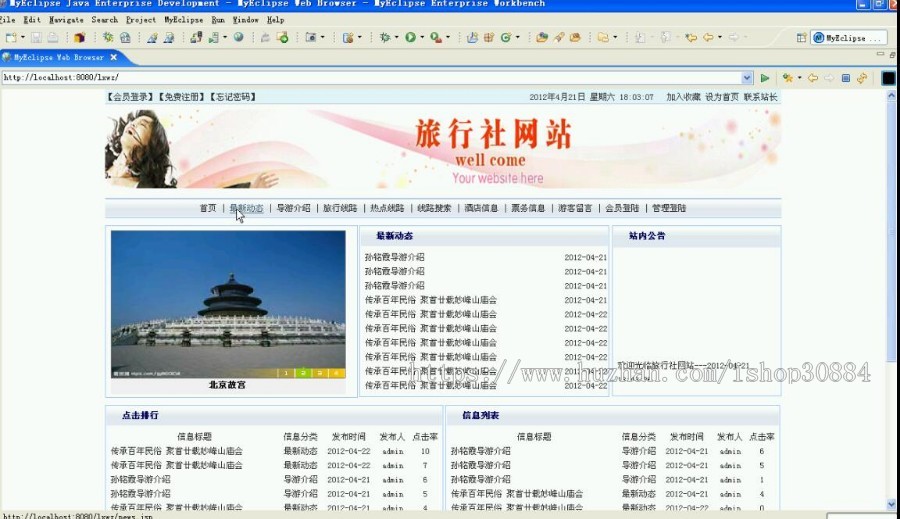Click the camera snapshot toolbar icon
This screenshot has height=519, width=900.
pos(311,38)
